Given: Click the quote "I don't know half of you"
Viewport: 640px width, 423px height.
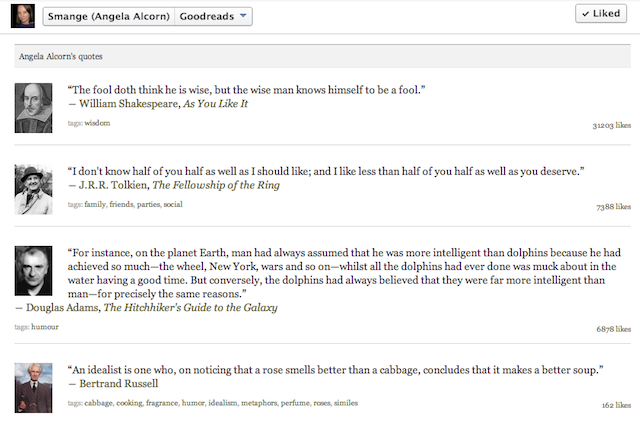Looking at the screenshot, I should [x=326, y=171].
